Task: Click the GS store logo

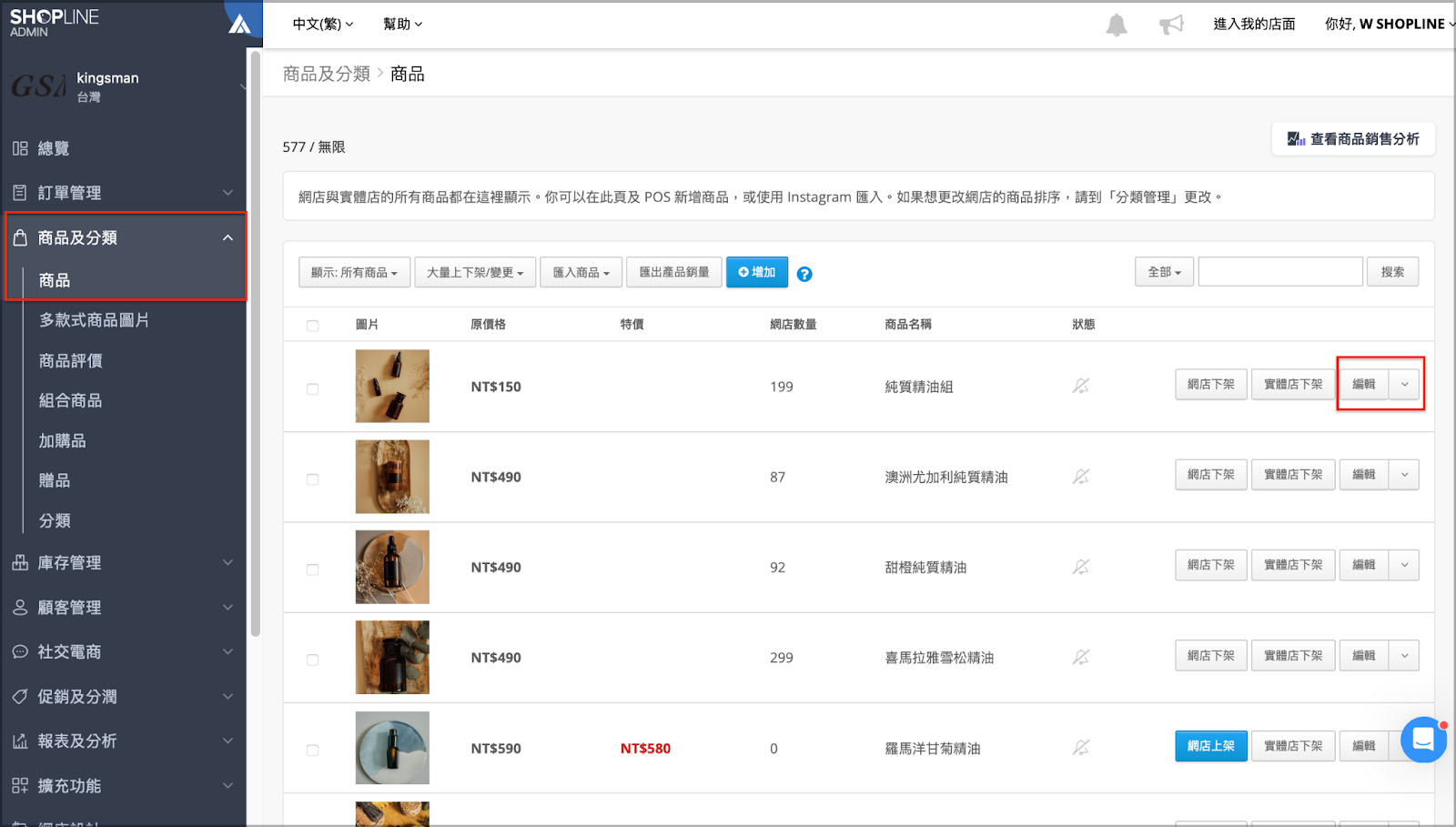Action: [38, 86]
